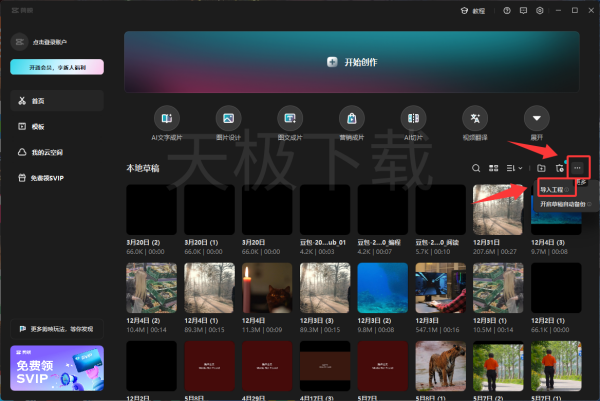
Task: Select the 营销成片 marketing video icon
Action: pyautogui.click(x=353, y=117)
